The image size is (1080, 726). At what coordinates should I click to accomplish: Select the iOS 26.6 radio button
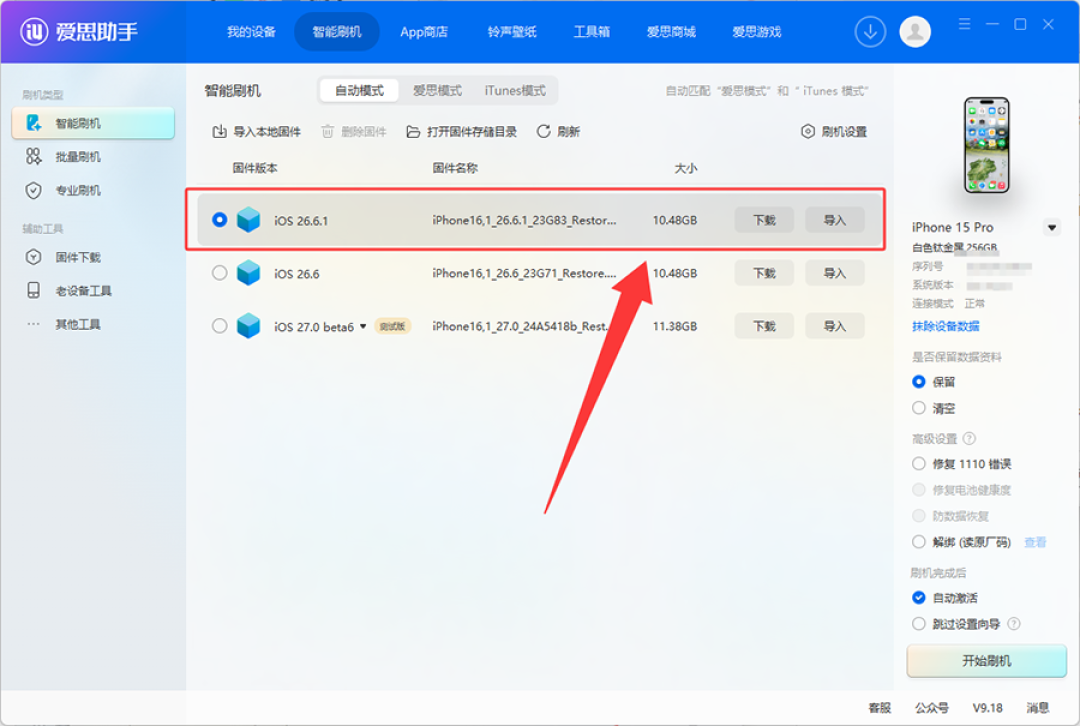pyautogui.click(x=220, y=273)
